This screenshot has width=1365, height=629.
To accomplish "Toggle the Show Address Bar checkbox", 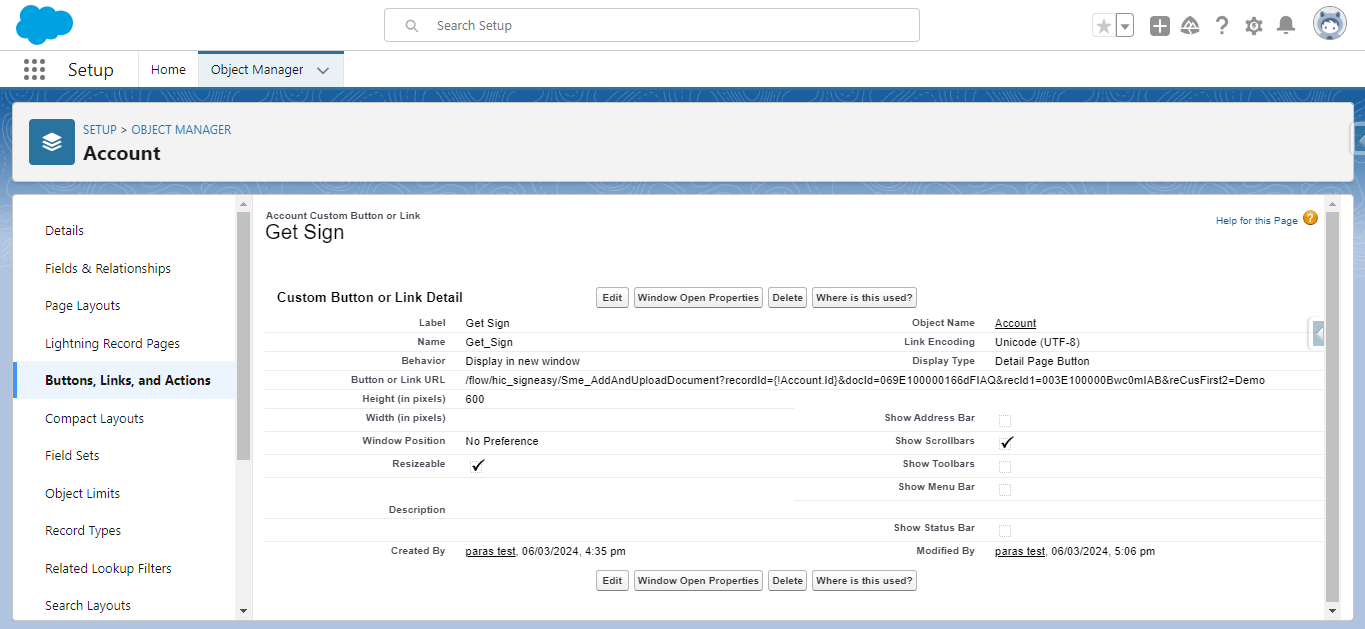I will pyautogui.click(x=1005, y=420).
